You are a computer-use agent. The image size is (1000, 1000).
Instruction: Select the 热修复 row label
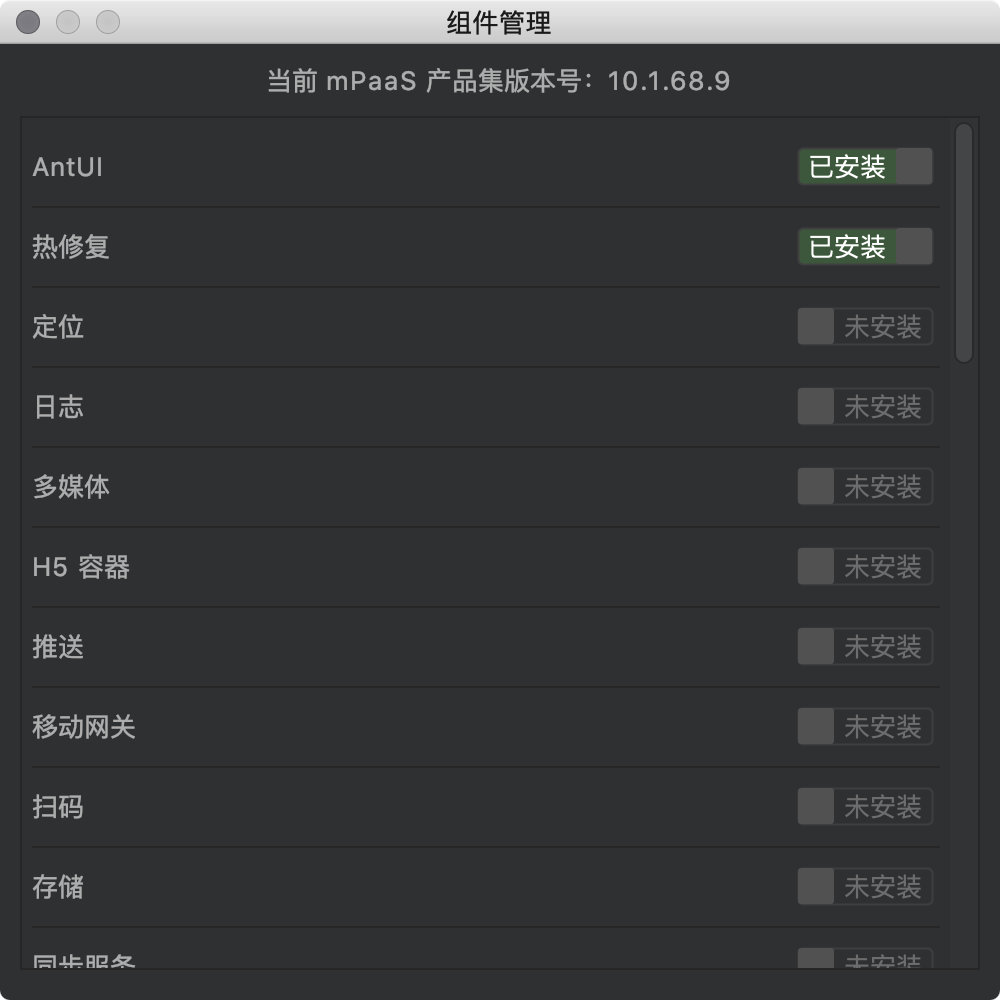click(71, 247)
